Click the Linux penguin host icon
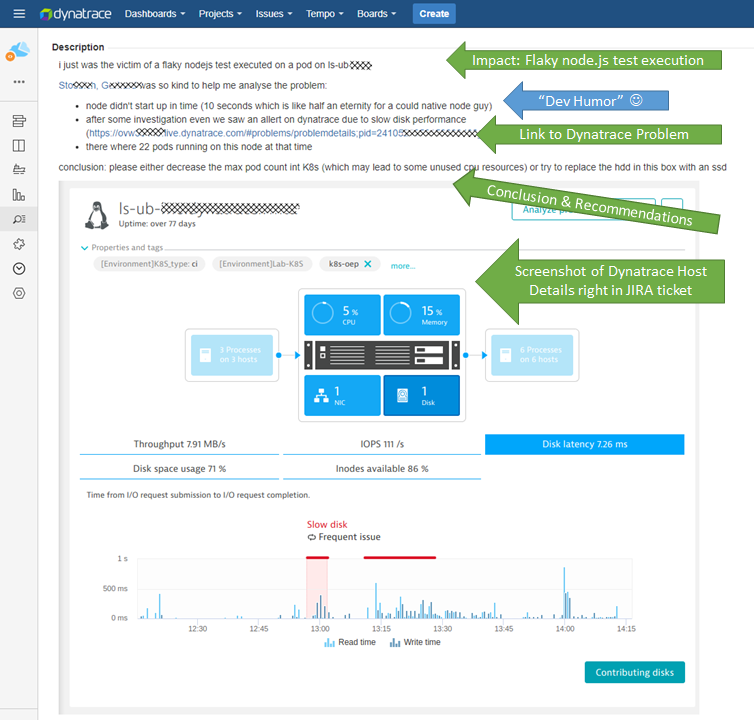 click(97, 215)
